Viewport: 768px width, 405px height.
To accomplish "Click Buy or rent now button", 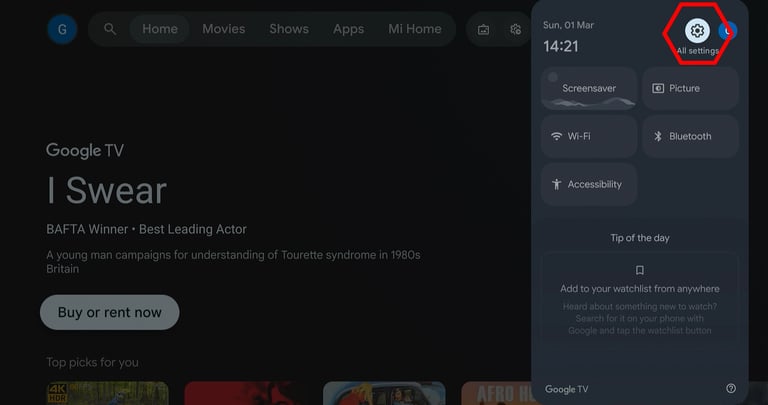I will pyautogui.click(x=110, y=312).
